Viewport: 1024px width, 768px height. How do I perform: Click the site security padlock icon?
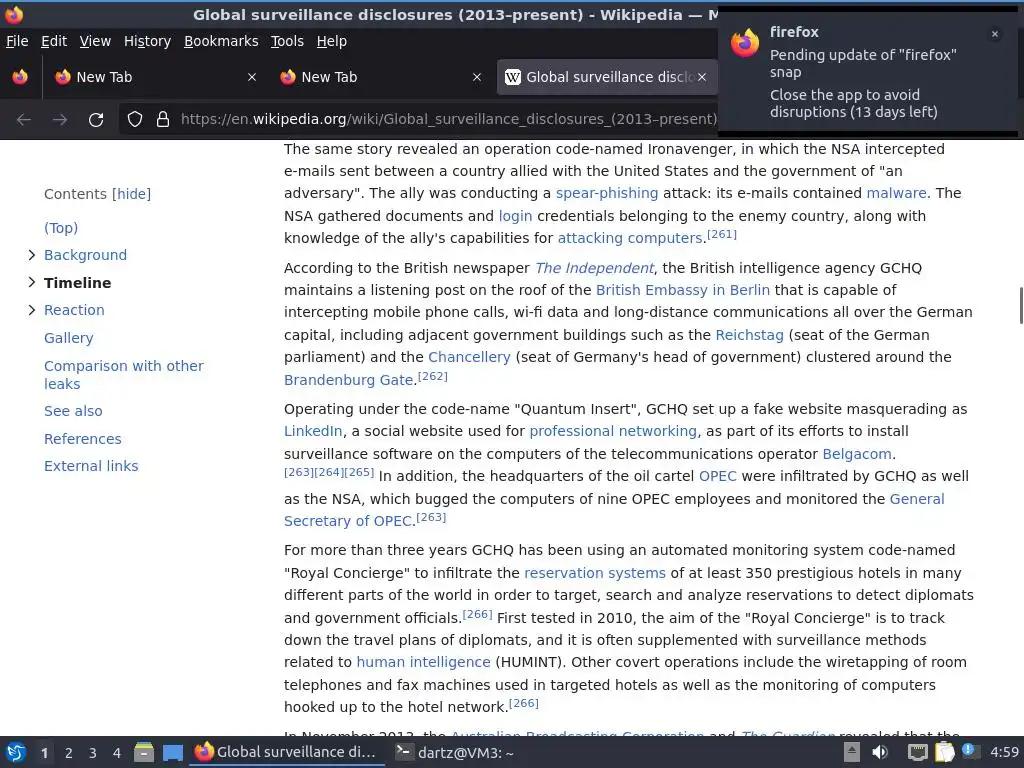pos(163,120)
